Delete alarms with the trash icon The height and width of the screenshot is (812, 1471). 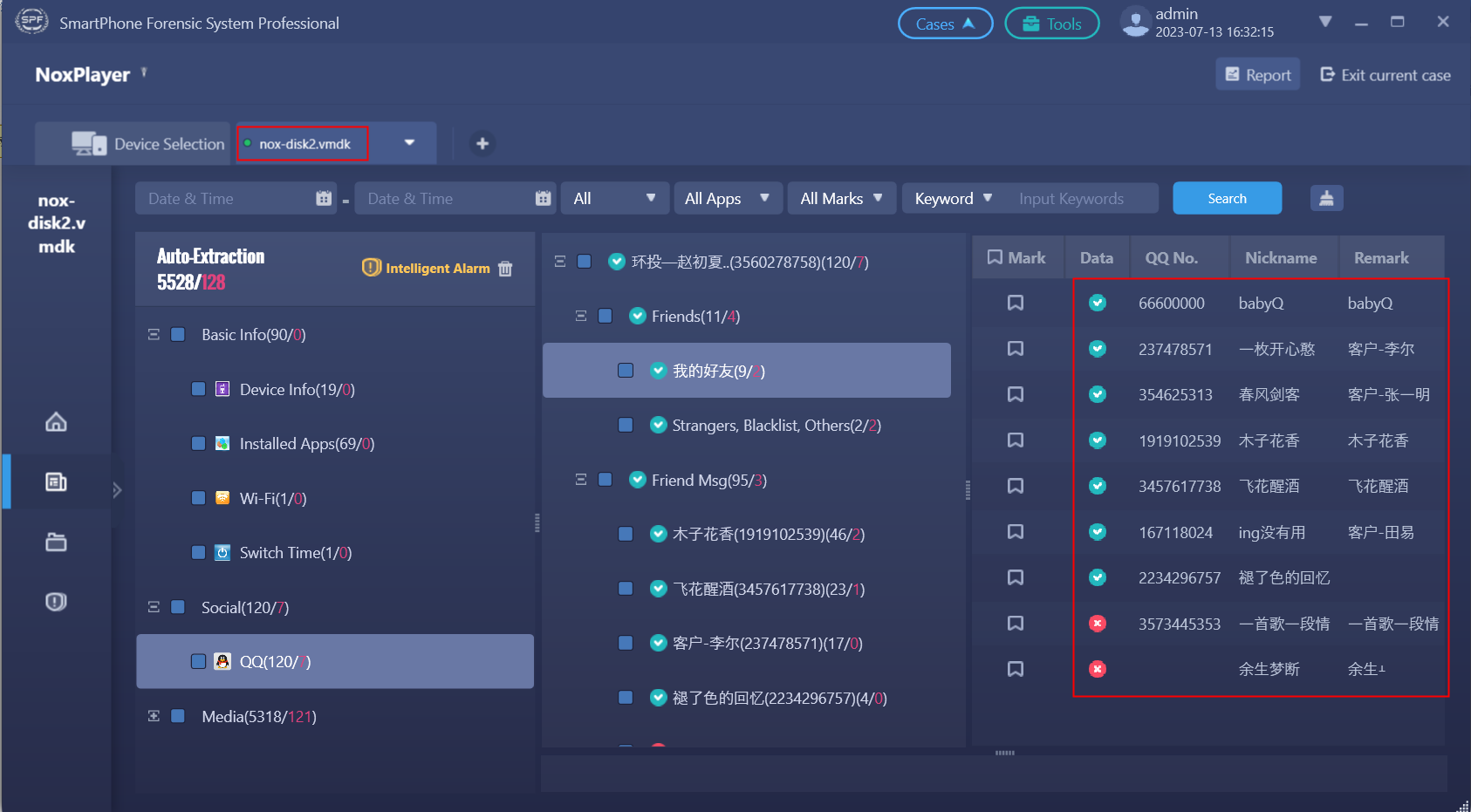[505, 269]
